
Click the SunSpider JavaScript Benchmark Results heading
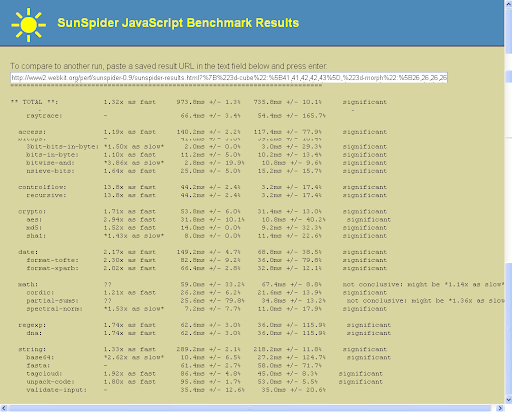(x=178, y=23)
